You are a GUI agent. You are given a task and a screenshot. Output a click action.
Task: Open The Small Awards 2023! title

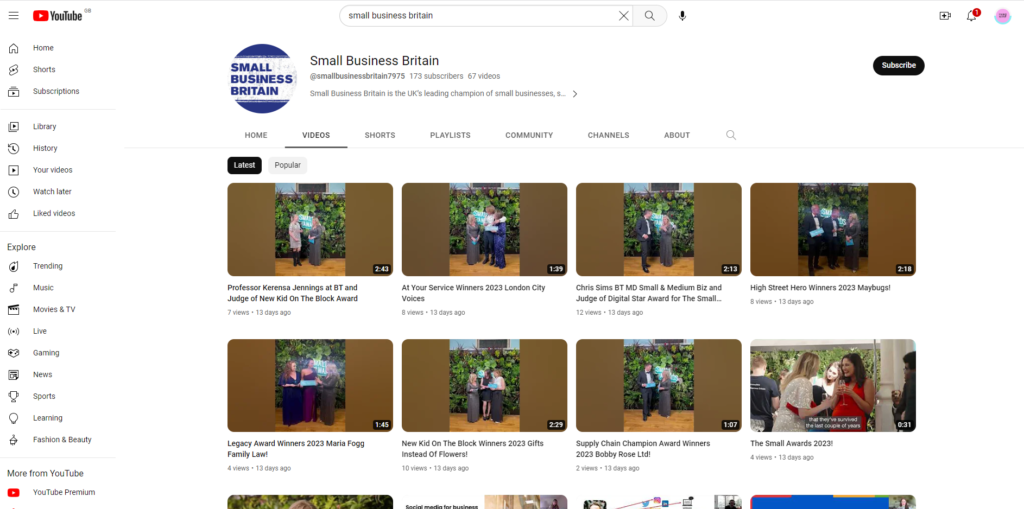point(792,443)
